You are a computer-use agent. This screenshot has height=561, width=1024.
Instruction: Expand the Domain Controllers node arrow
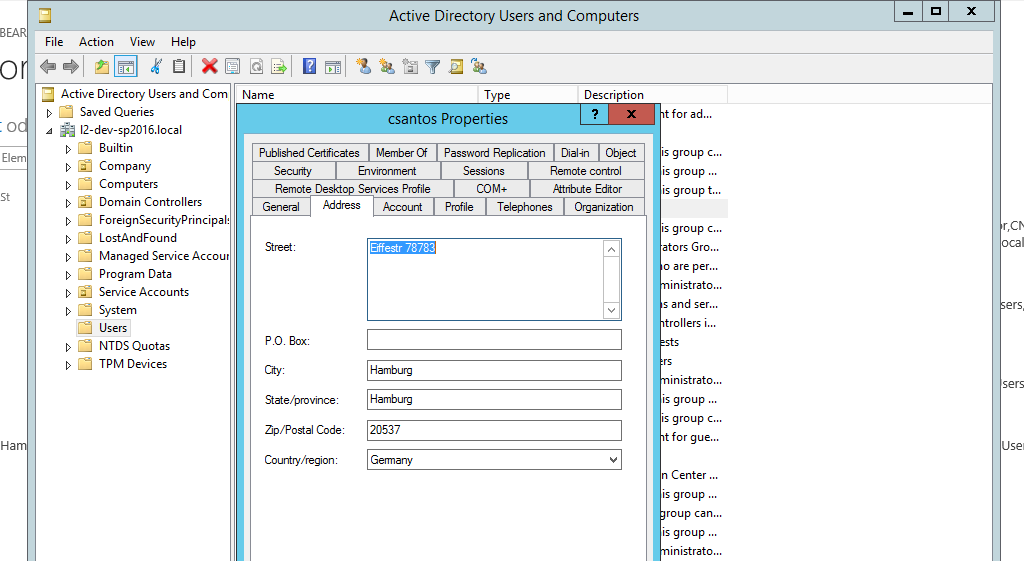pyautogui.click(x=68, y=203)
